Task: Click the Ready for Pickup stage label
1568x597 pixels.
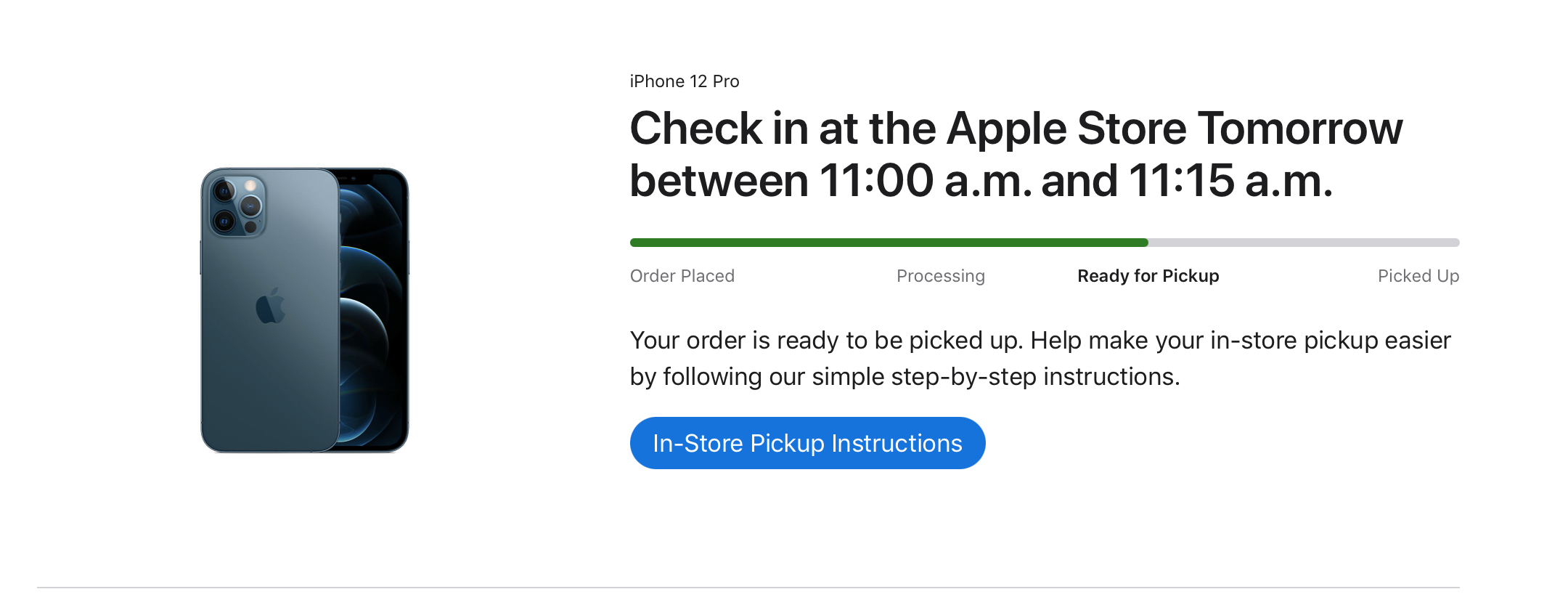Action: (1148, 275)
